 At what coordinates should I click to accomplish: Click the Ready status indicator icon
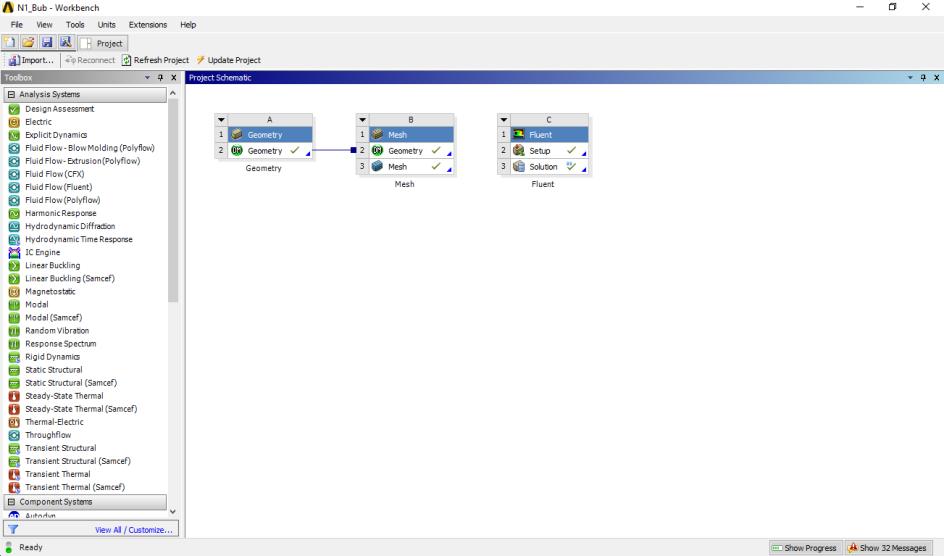pos(8,547)
